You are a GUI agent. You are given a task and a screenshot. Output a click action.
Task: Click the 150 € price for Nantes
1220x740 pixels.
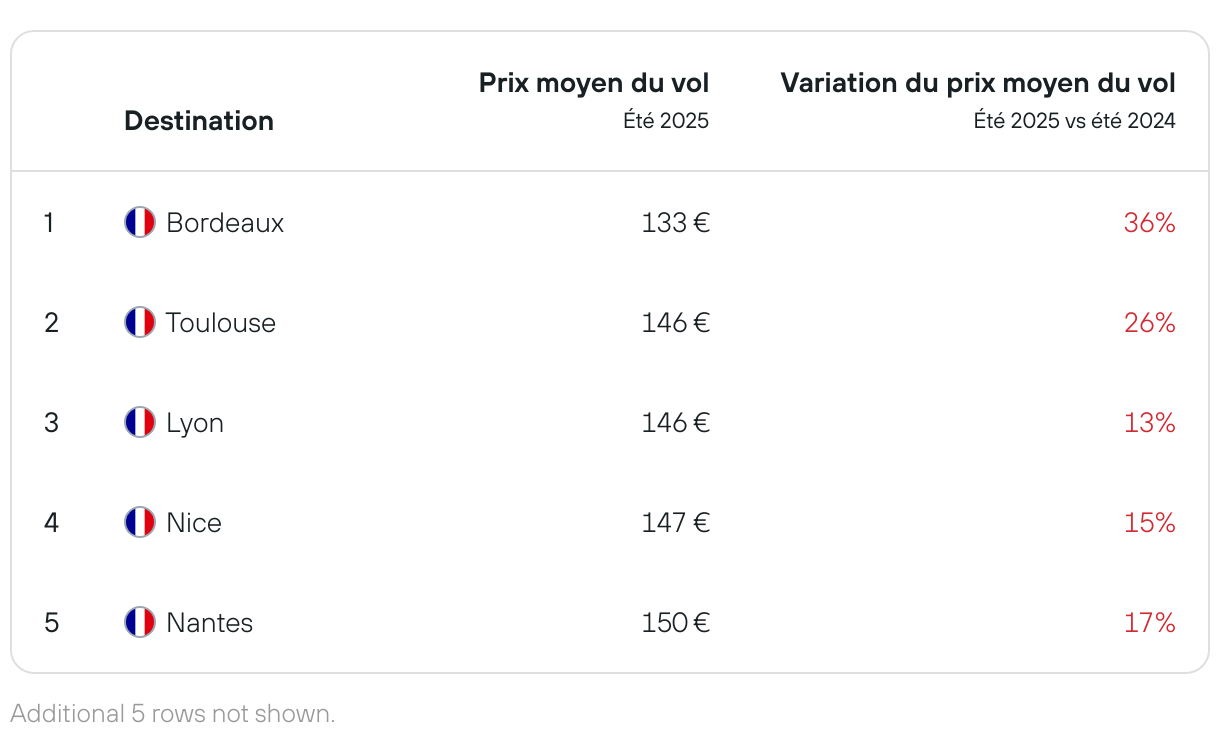pos(676,622)
